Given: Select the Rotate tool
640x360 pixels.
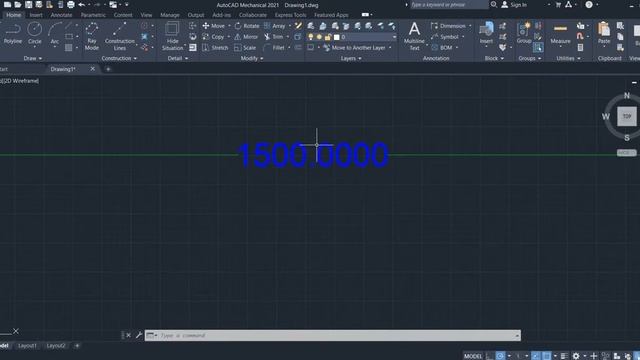Looking at the screenshot, I should [x=247, y=26].
